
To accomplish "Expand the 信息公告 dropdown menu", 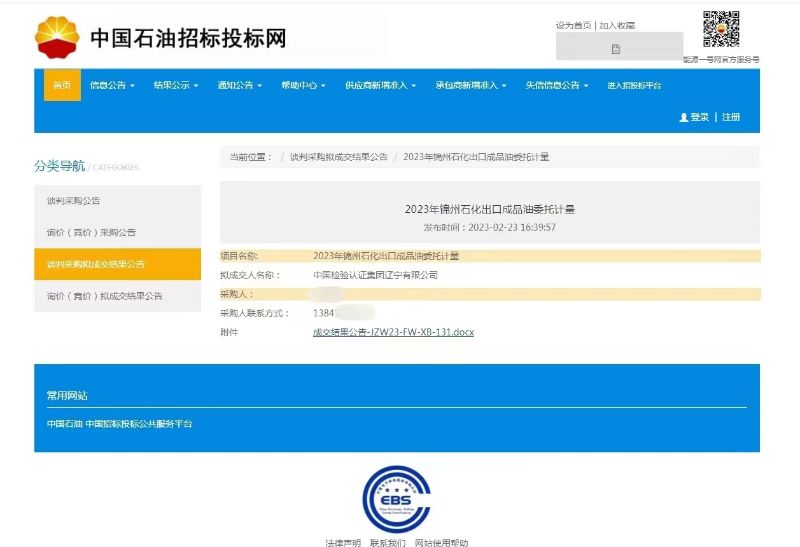I will tap(112, 85).
